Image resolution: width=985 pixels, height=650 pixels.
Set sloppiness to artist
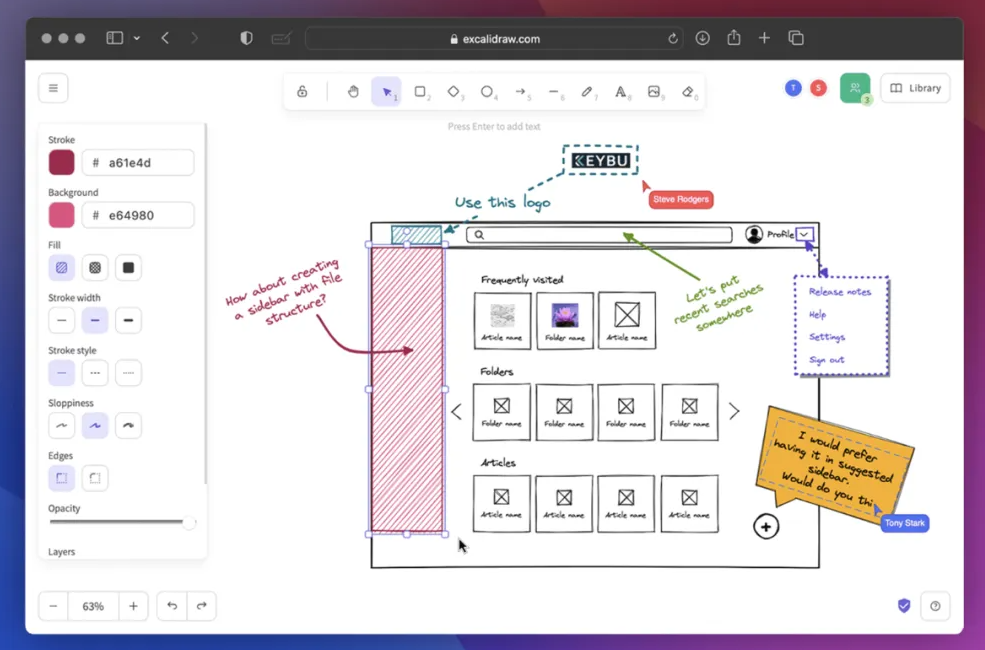(95, 426)
